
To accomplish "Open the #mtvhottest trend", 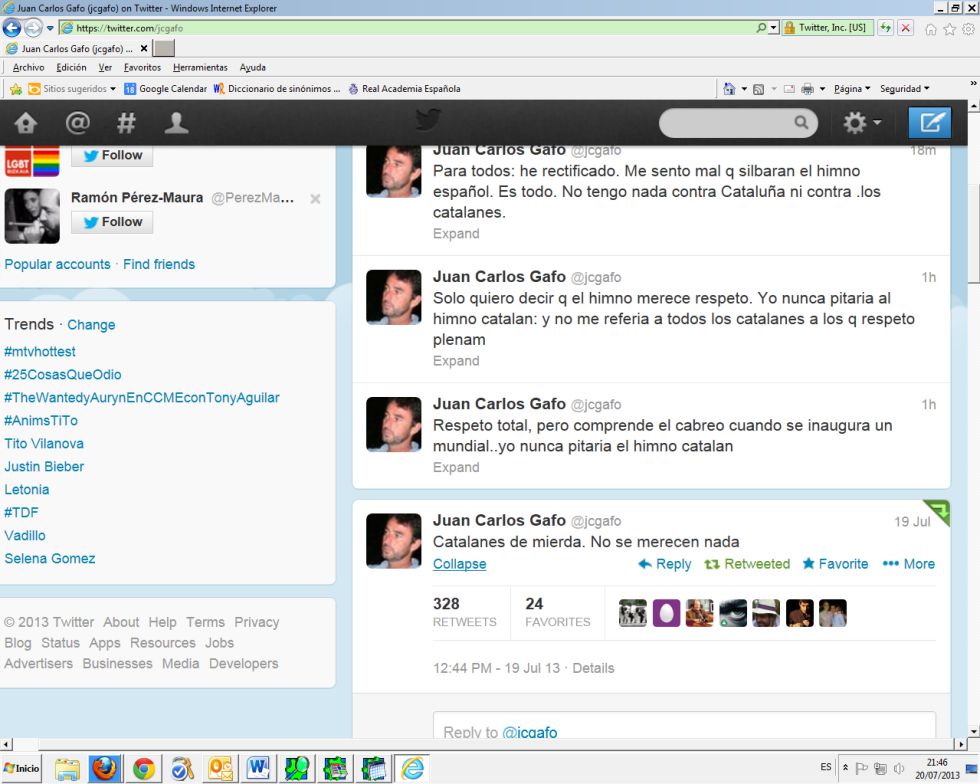I will 40,351.
